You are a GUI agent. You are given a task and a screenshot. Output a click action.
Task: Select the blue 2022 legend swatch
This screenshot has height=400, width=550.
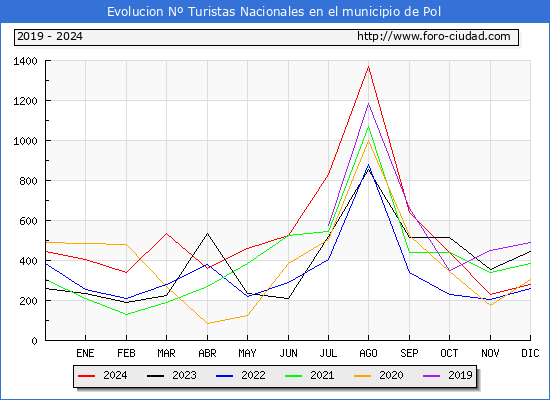224,376
